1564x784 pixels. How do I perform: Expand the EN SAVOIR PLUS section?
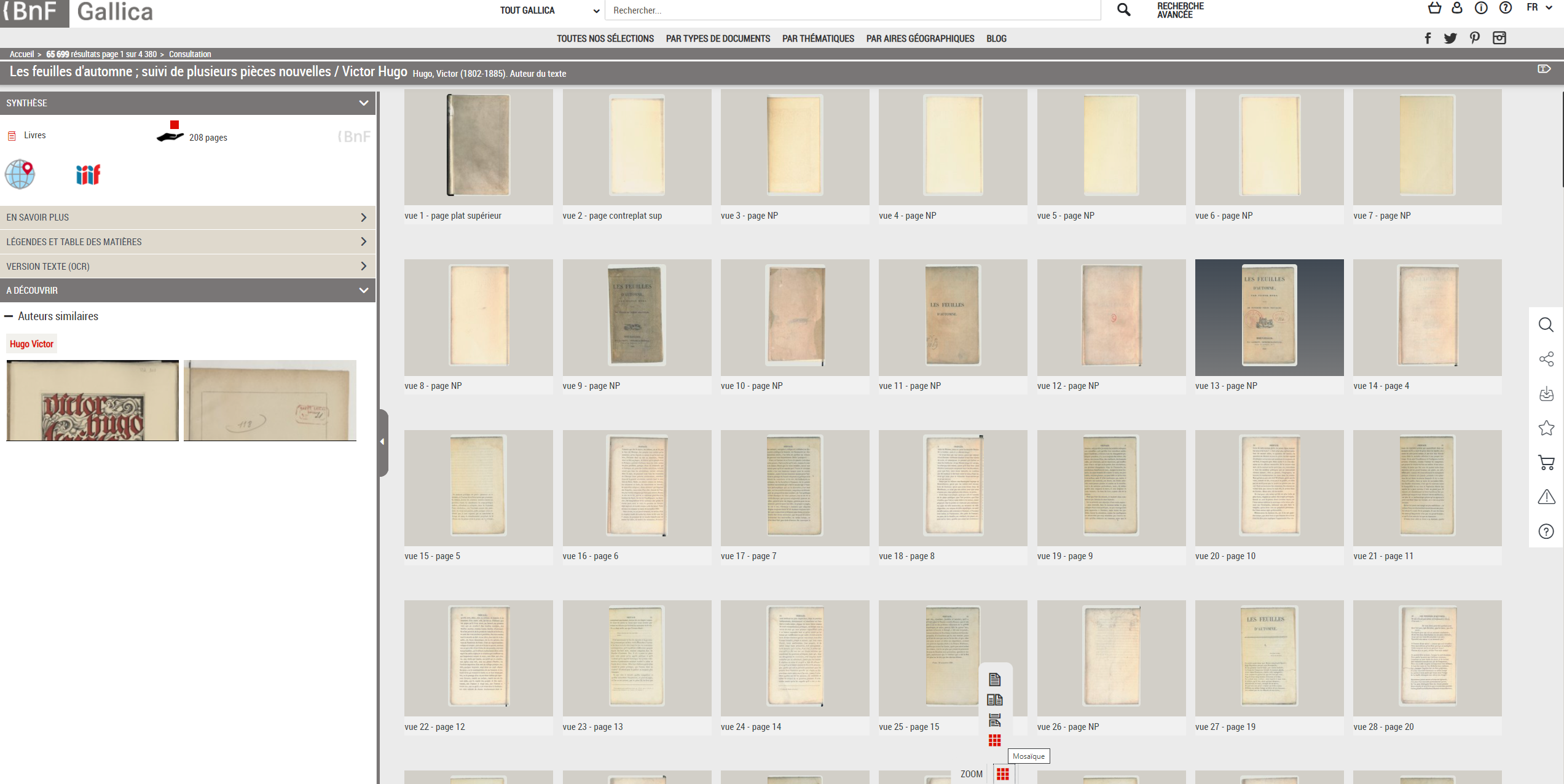click(187, 218)
